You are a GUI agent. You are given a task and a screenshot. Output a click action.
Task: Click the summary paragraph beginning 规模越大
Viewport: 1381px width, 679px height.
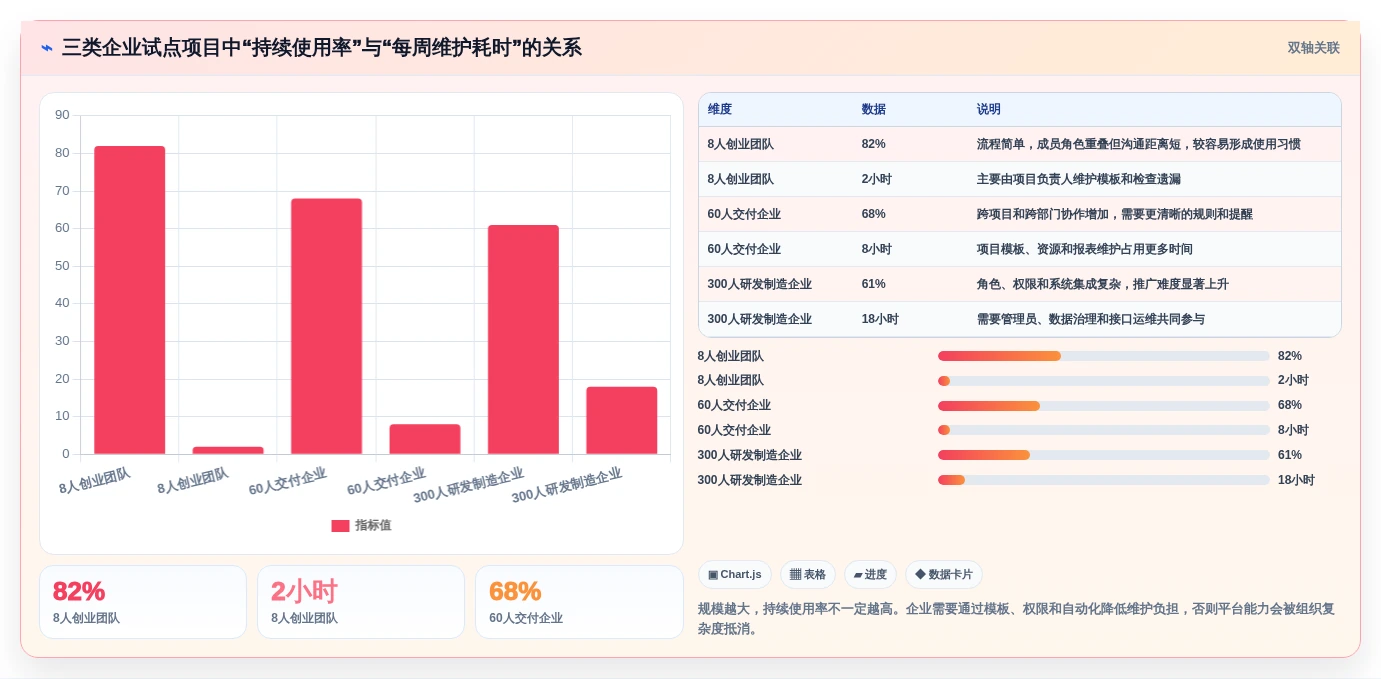[1016, 619]
